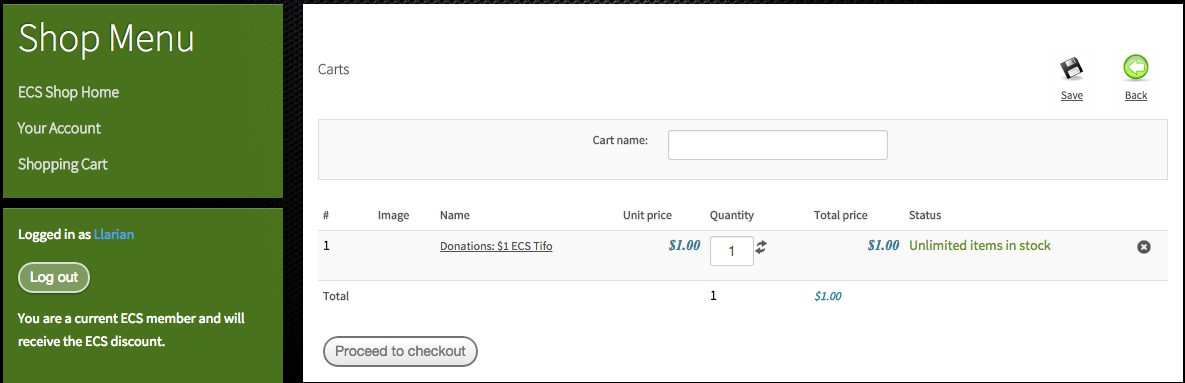This screenshot has height=383, width=1185.
Task: Click the Back text label
Action: (1136, 95)
